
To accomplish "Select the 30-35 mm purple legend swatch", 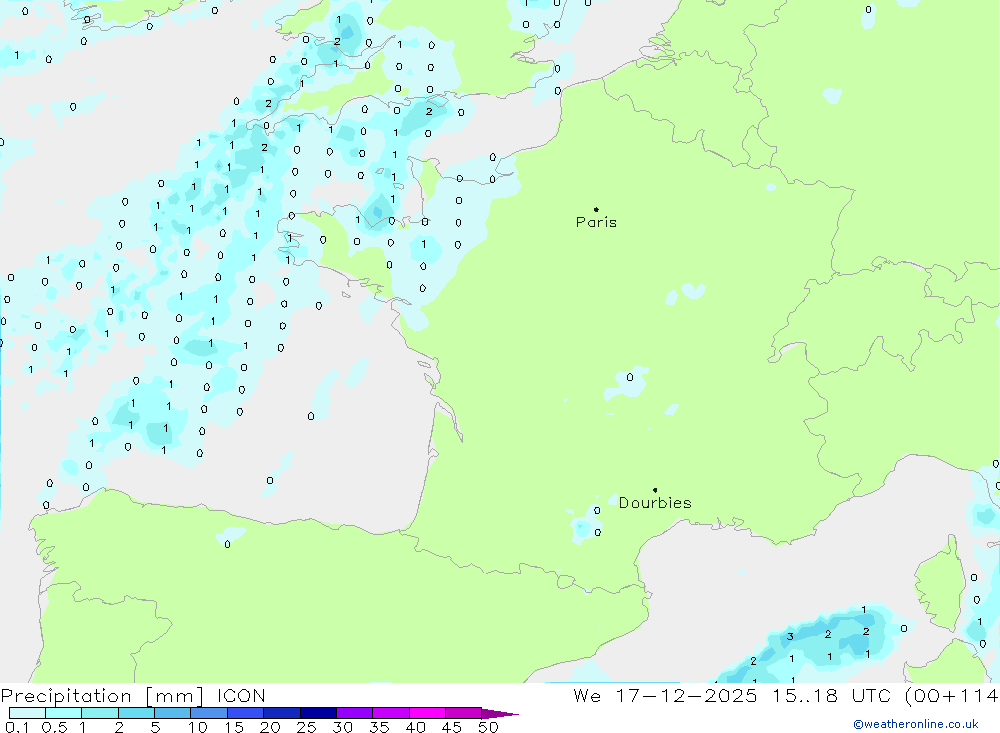I will (x=354, y=713).
